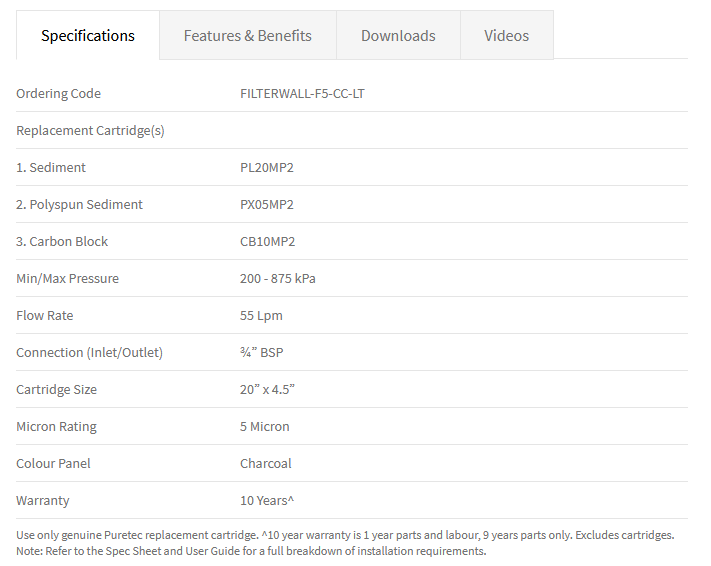Click the CB10MP2 carbon block code

(x=268, y=241)
